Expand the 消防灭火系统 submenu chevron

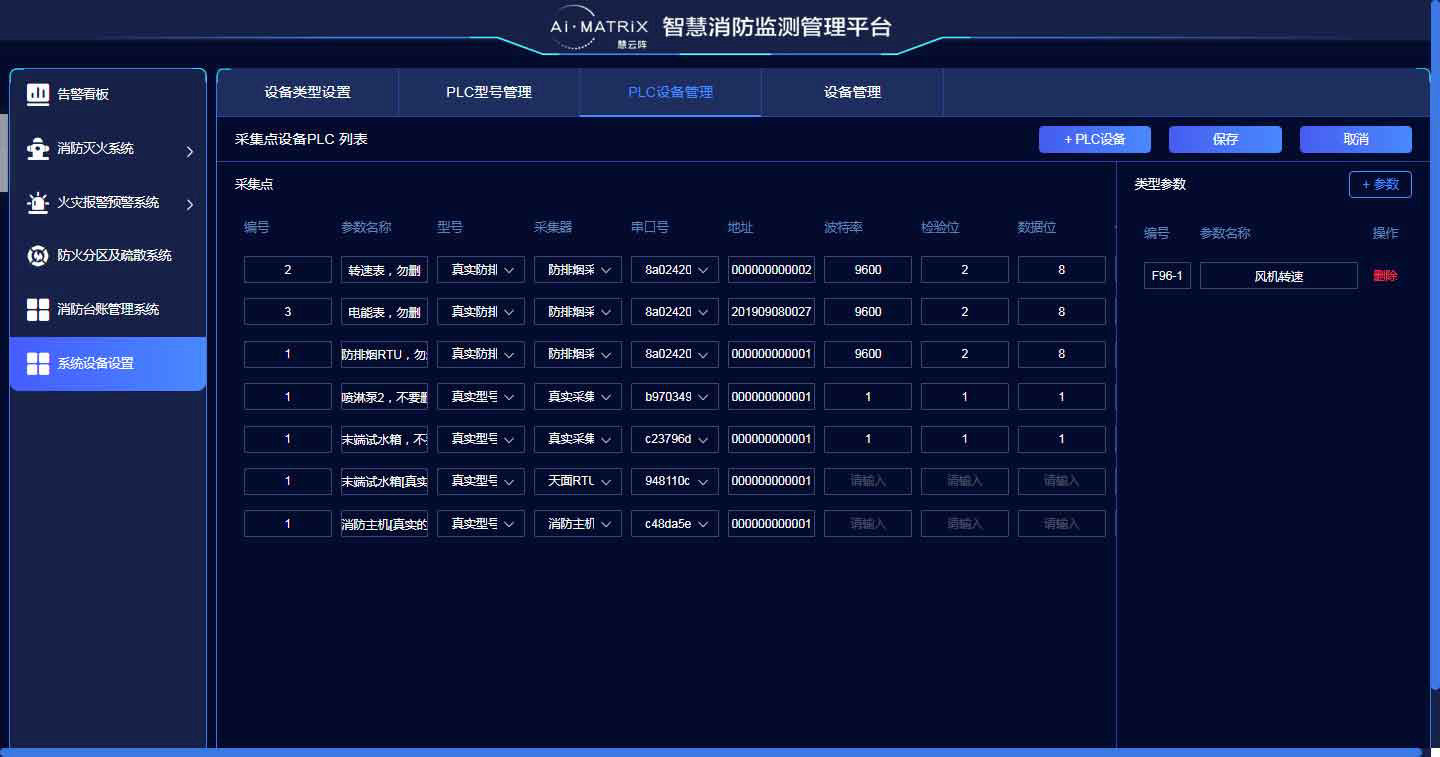[x=189, y=152]
